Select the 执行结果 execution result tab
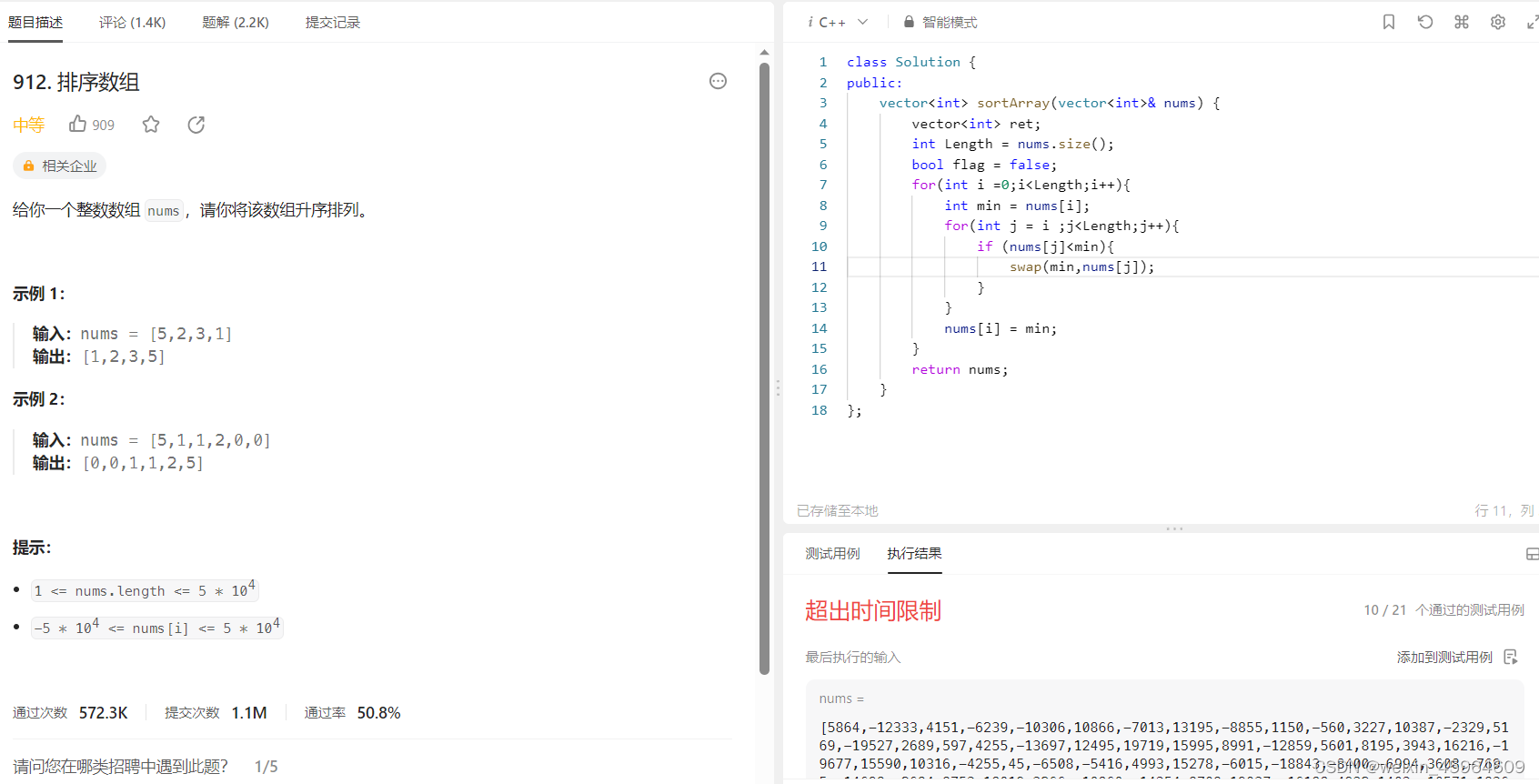1539x784 pixels. [x=914, y=554]
